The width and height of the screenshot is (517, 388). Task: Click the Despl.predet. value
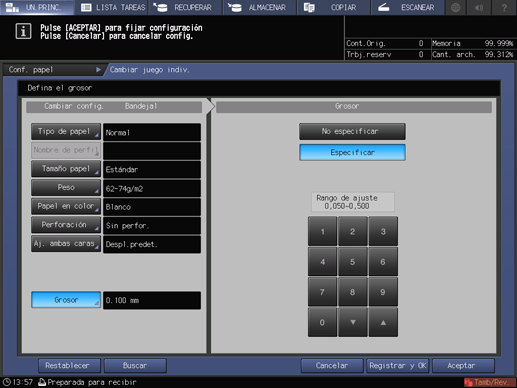(x=152, y=244)
